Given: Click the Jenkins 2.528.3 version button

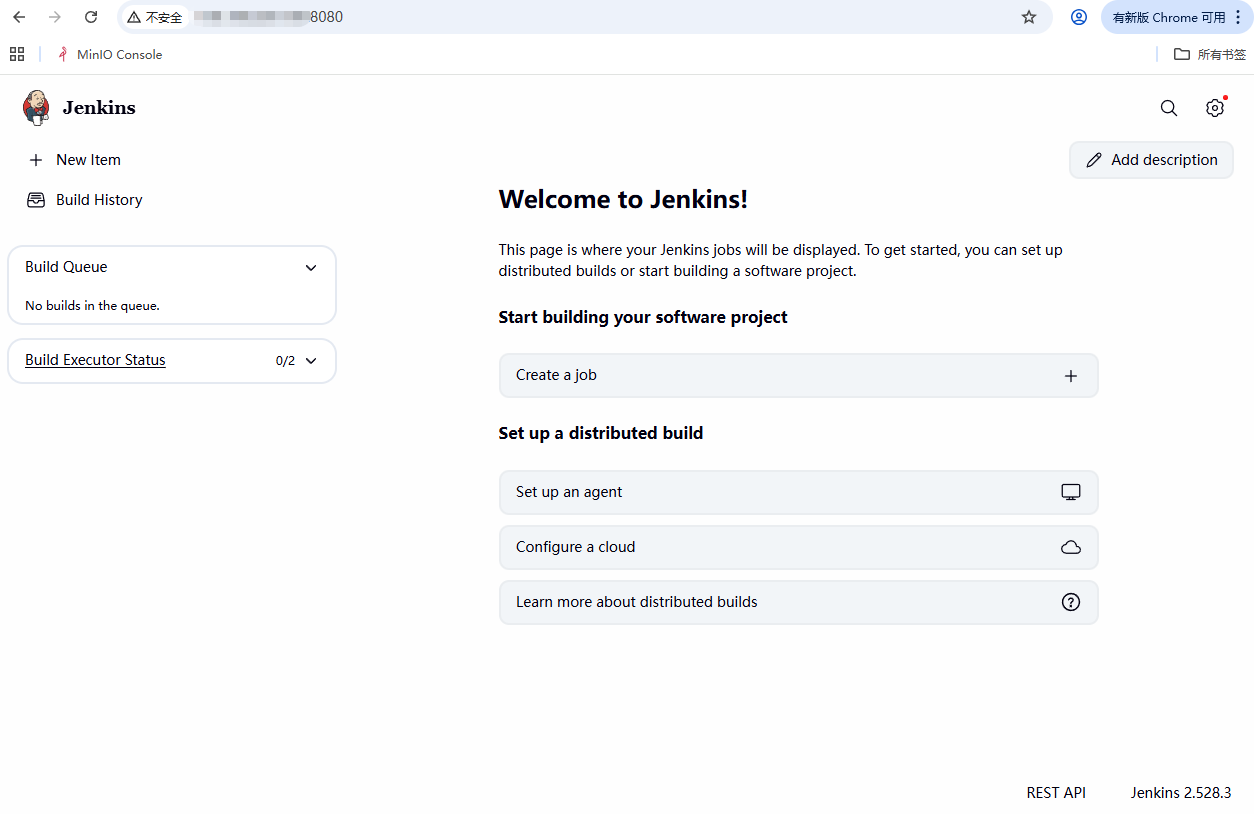Looking at the screenshot, I should coord(1181,792).
